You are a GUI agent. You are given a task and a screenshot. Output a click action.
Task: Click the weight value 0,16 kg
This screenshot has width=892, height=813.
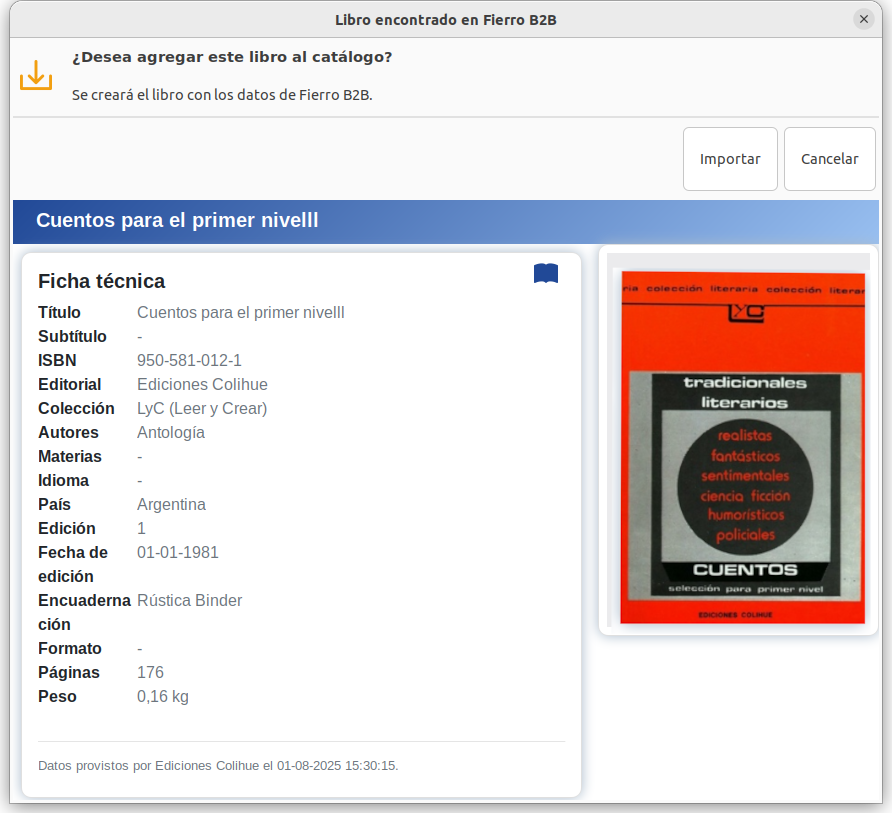pyautogui.click(x=162, y=697)
